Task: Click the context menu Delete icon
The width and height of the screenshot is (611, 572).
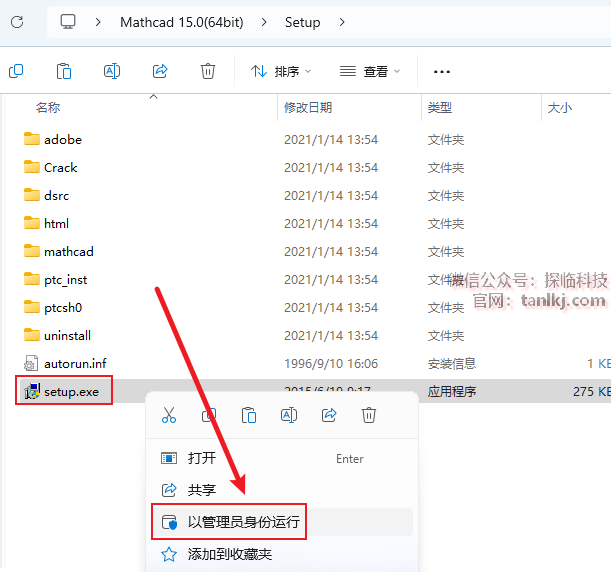Action: click(x=369, y=415)
